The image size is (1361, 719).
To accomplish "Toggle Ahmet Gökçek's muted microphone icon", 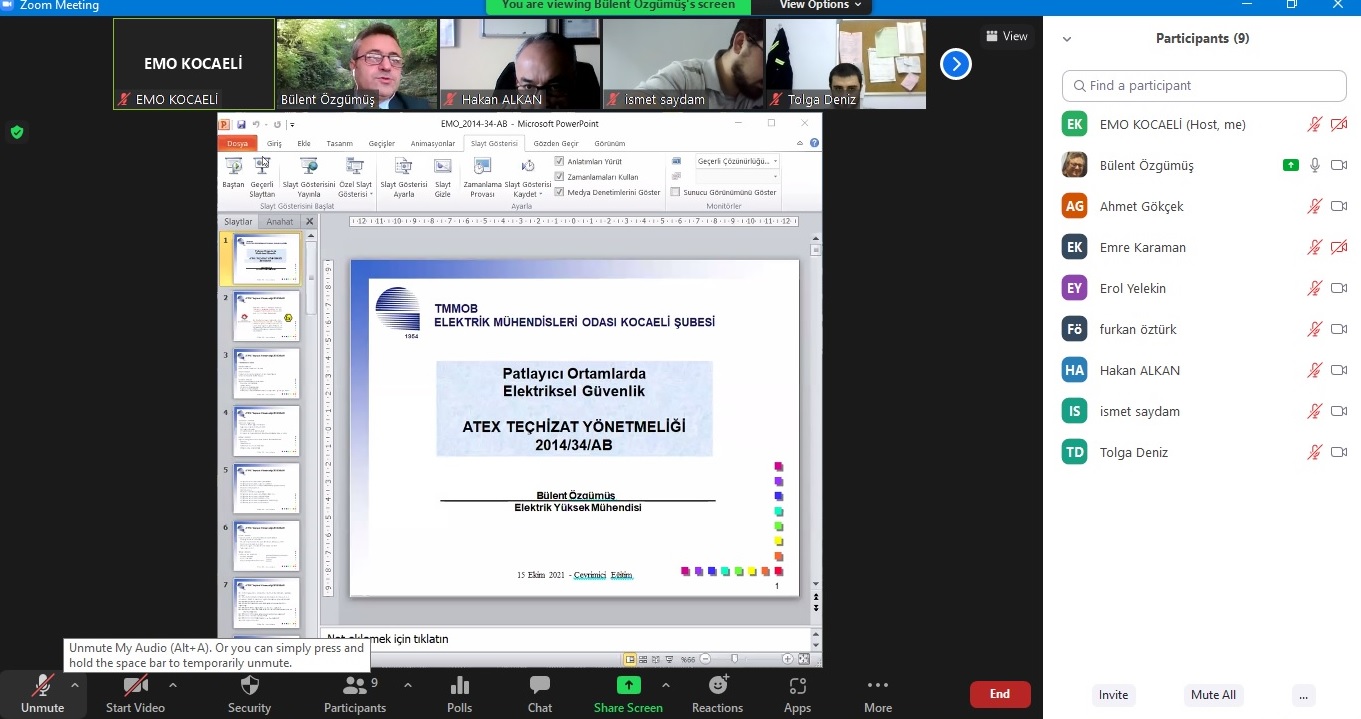I will [1315, 206].
